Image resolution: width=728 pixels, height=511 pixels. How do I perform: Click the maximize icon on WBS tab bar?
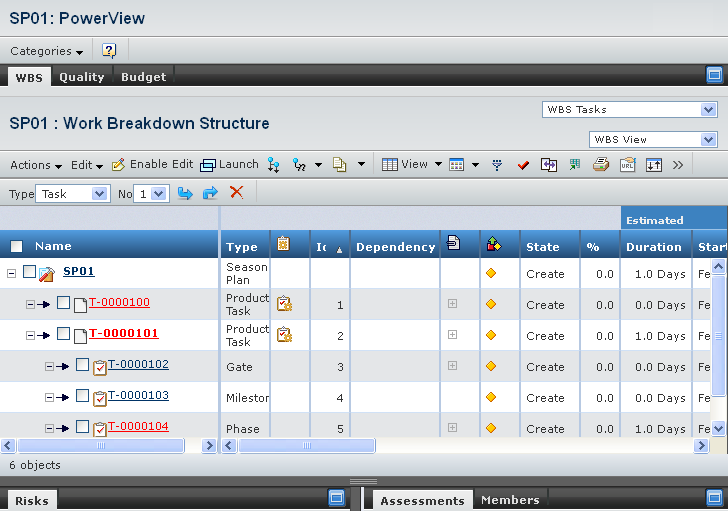(715, 75)
